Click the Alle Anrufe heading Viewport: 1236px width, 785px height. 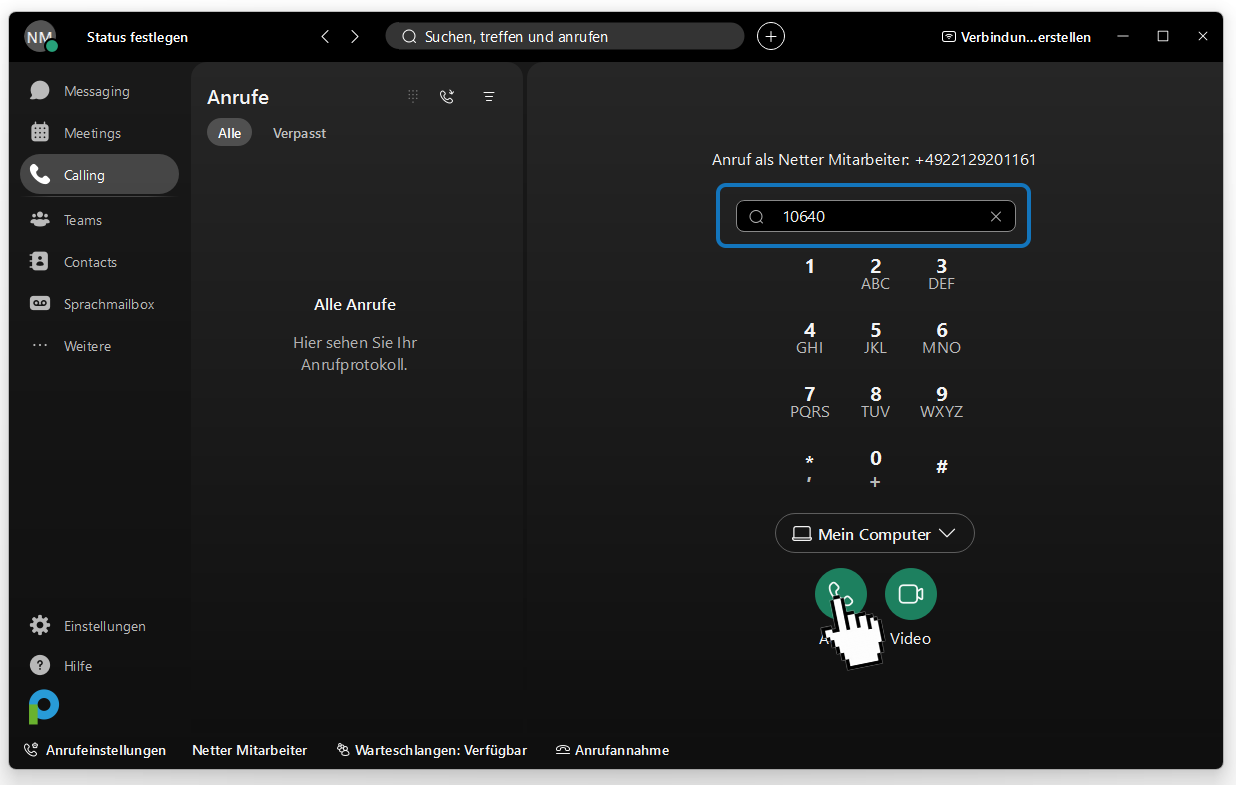click(355, 304)
